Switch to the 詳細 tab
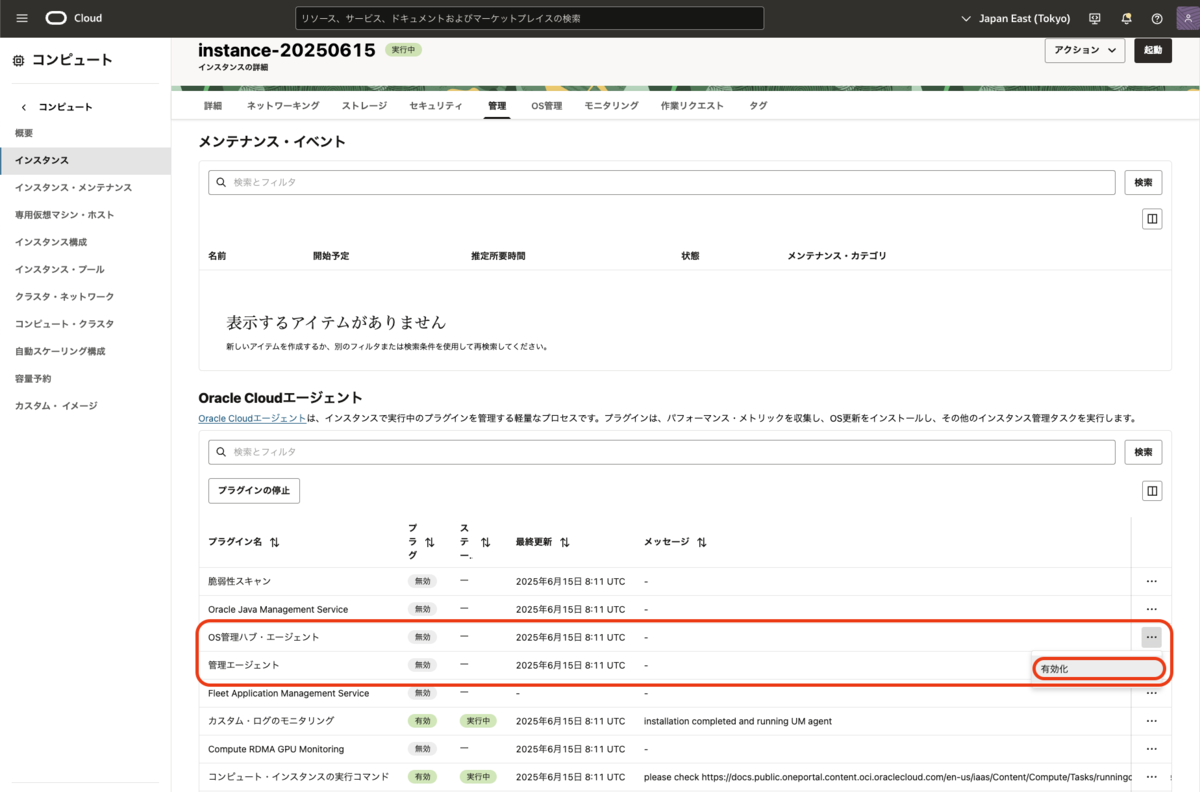 coord(213,105)
